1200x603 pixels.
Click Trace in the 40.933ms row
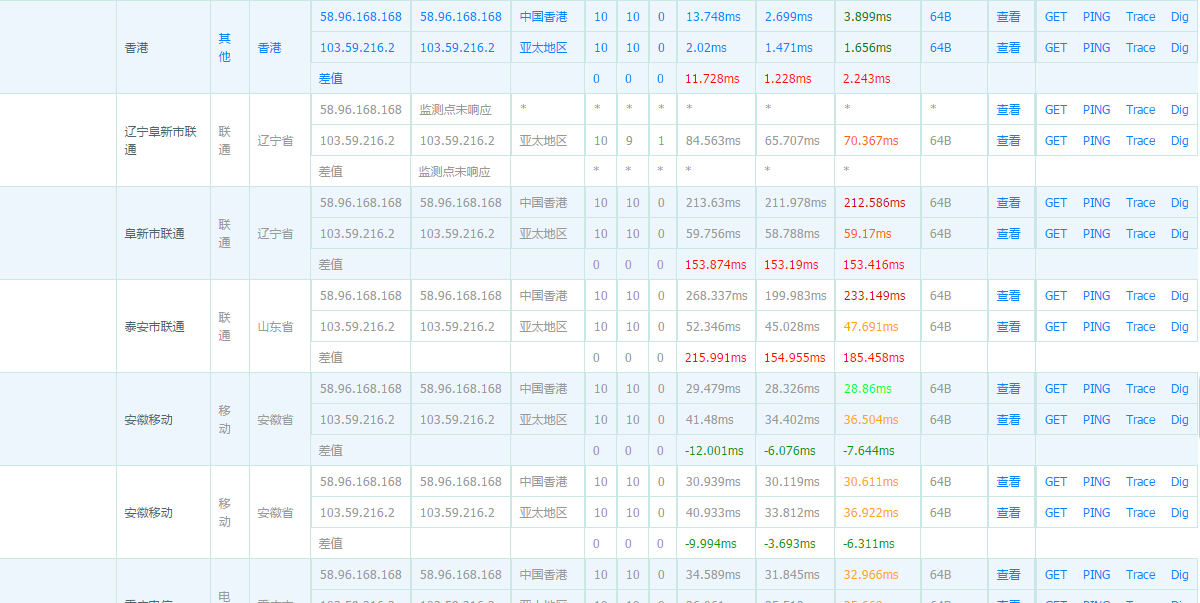click(x=1141, y=513)
